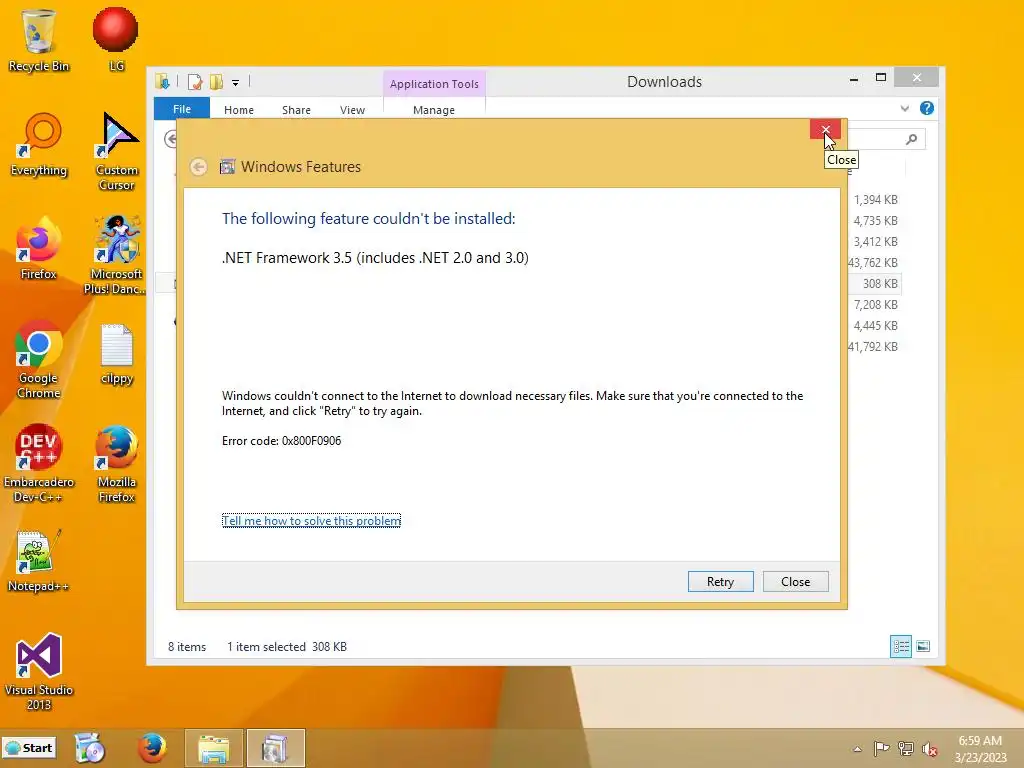The image size is (1024, 768).
Task: Click Error code 0x800F0906 text
Action: pyautogui.click(x=281, y=441)
